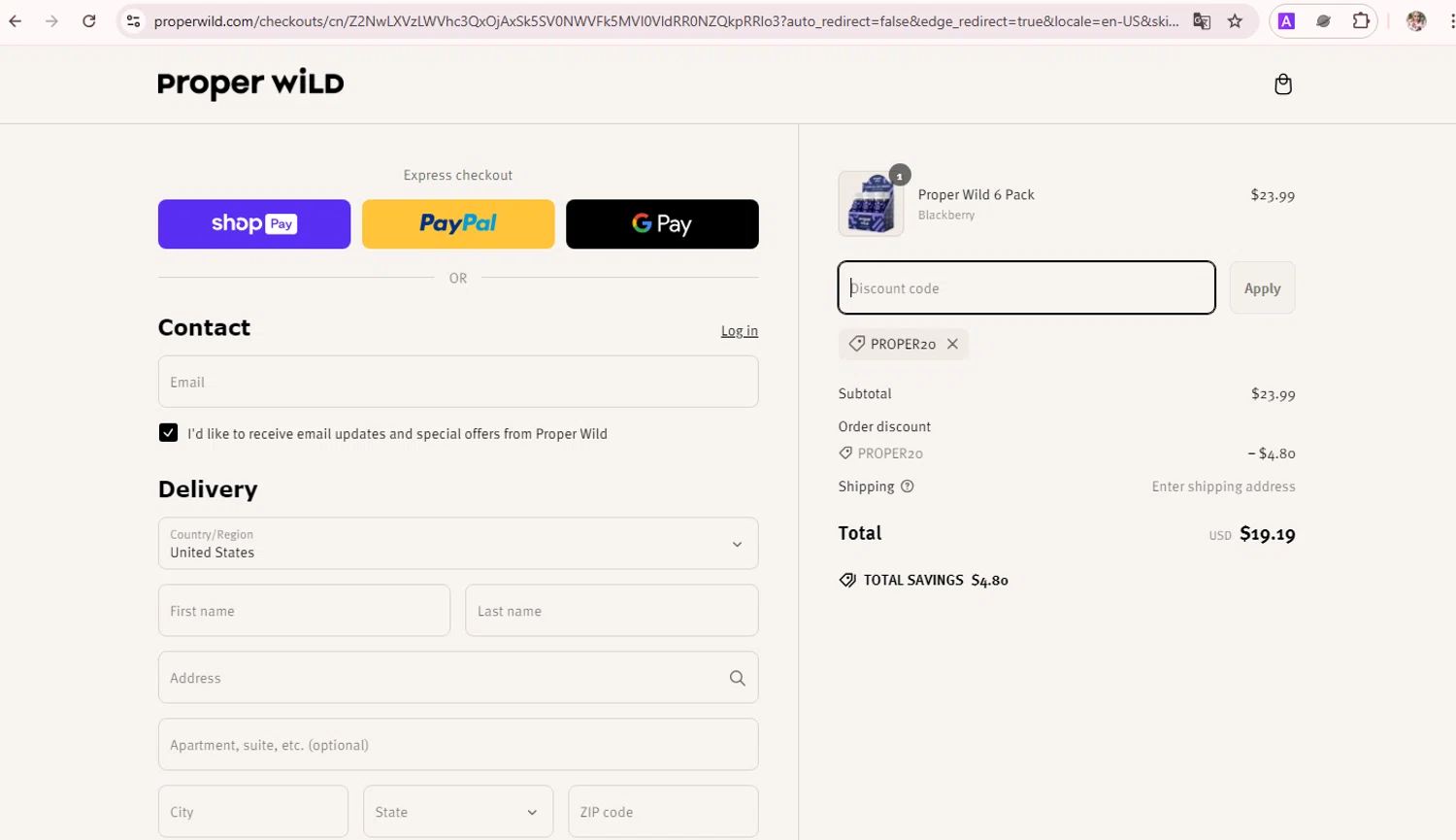Focus the Address input

458,678
